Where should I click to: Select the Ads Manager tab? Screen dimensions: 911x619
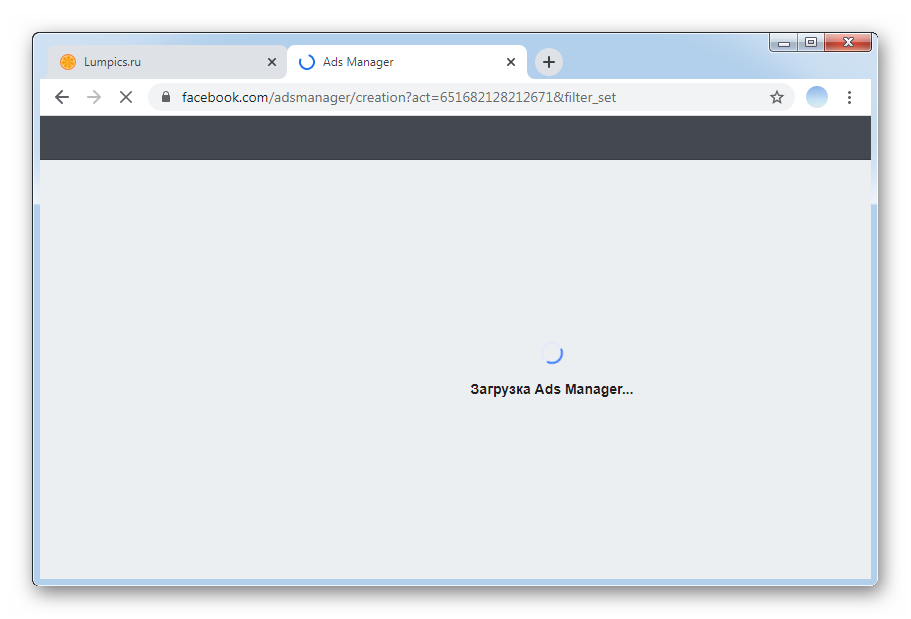pyautogui.click(x=400, y=62)
